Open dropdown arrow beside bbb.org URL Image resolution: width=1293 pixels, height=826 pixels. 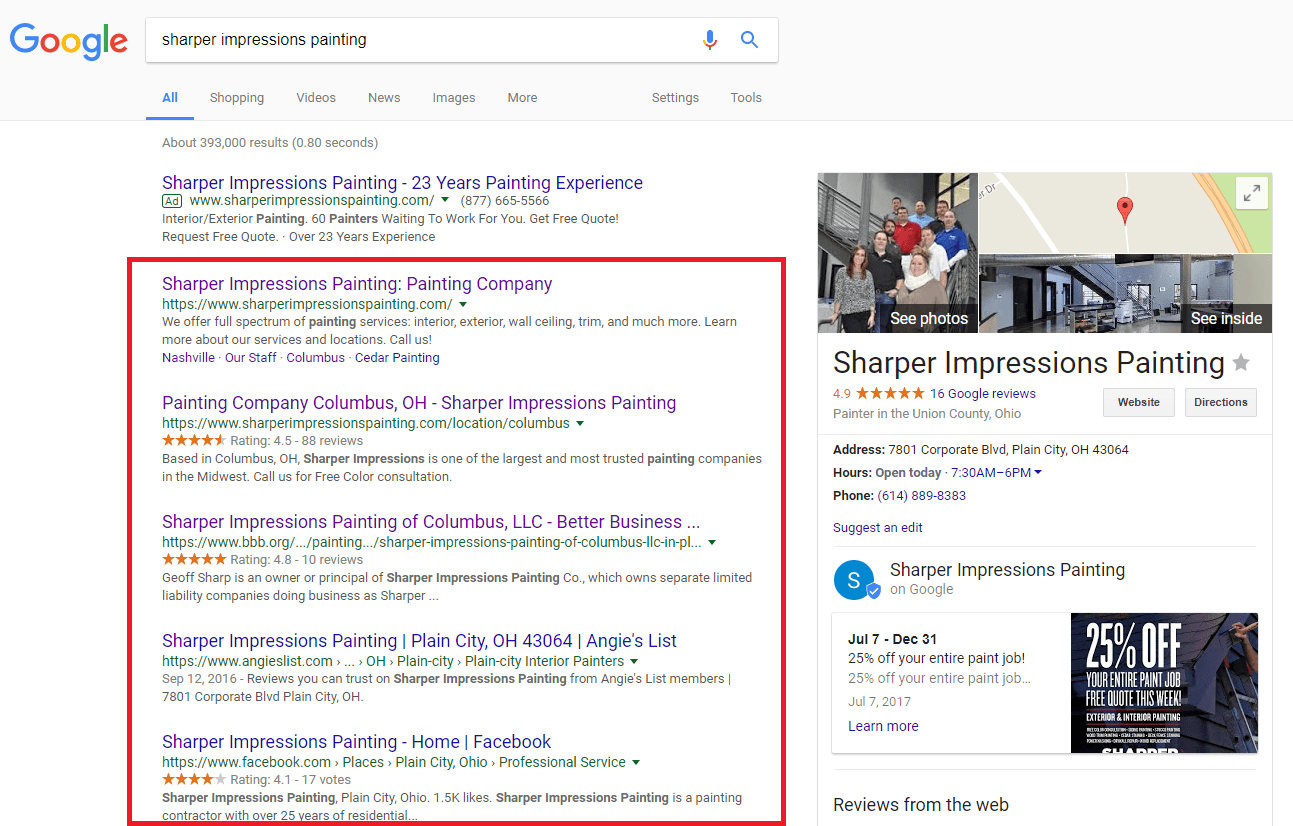(x=712, y=542)
